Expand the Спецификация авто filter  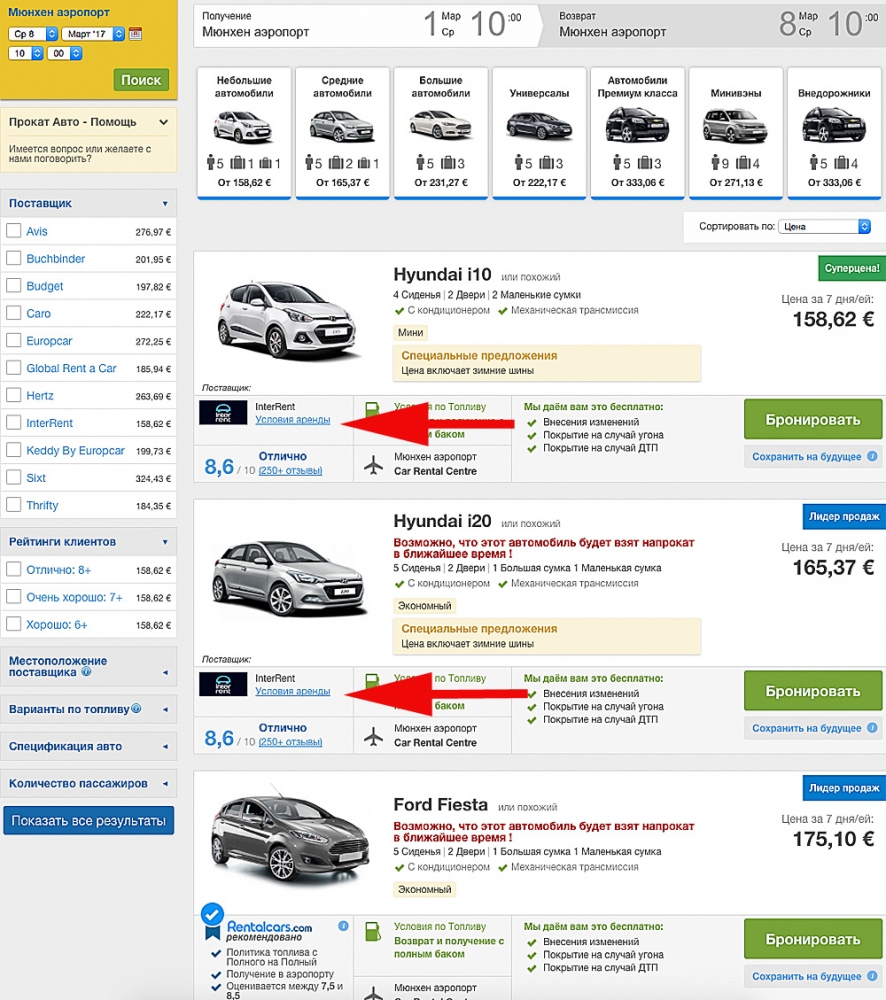[89, 746]
